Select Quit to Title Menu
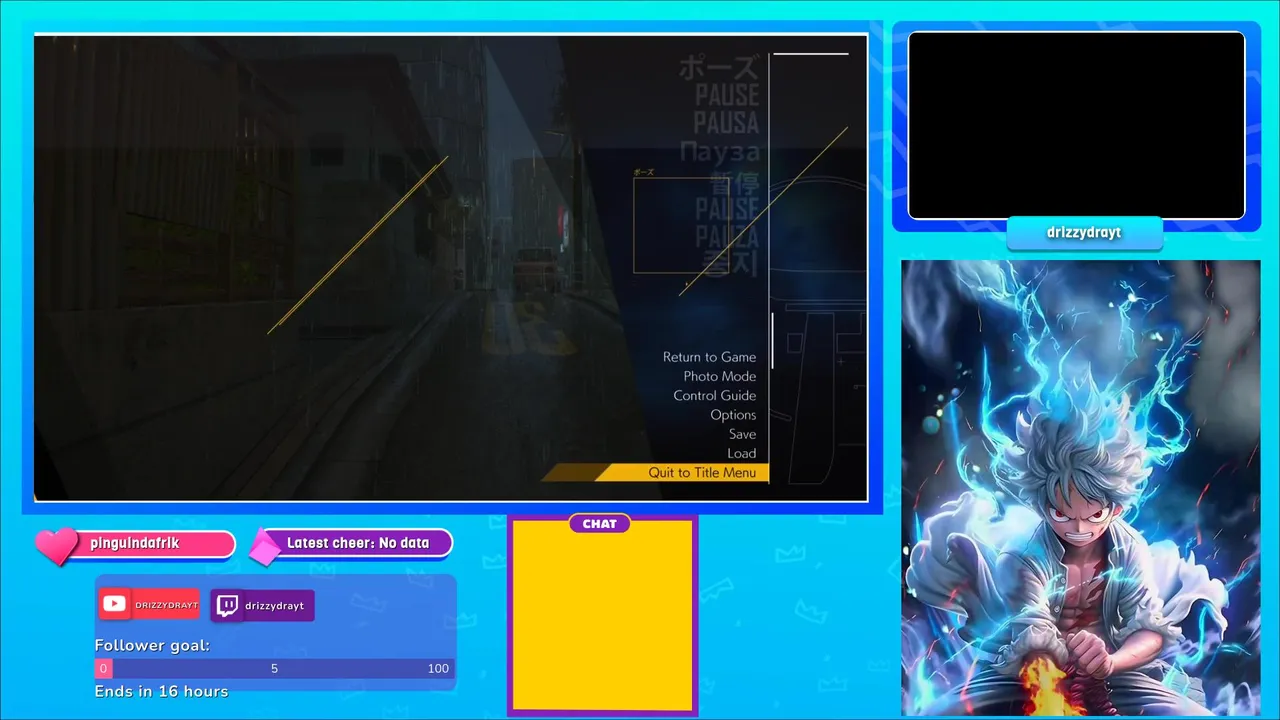 tap(702, 472)
